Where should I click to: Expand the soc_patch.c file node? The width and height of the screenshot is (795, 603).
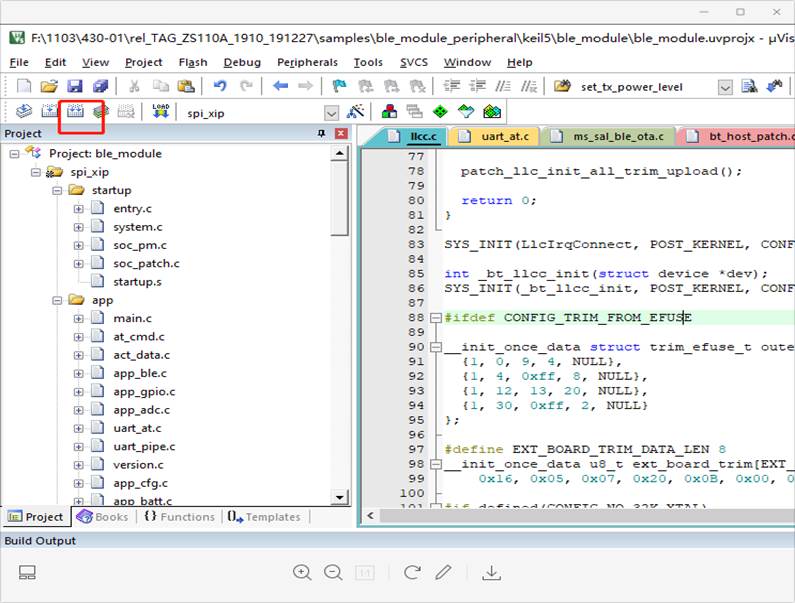[x=79, y=264]
